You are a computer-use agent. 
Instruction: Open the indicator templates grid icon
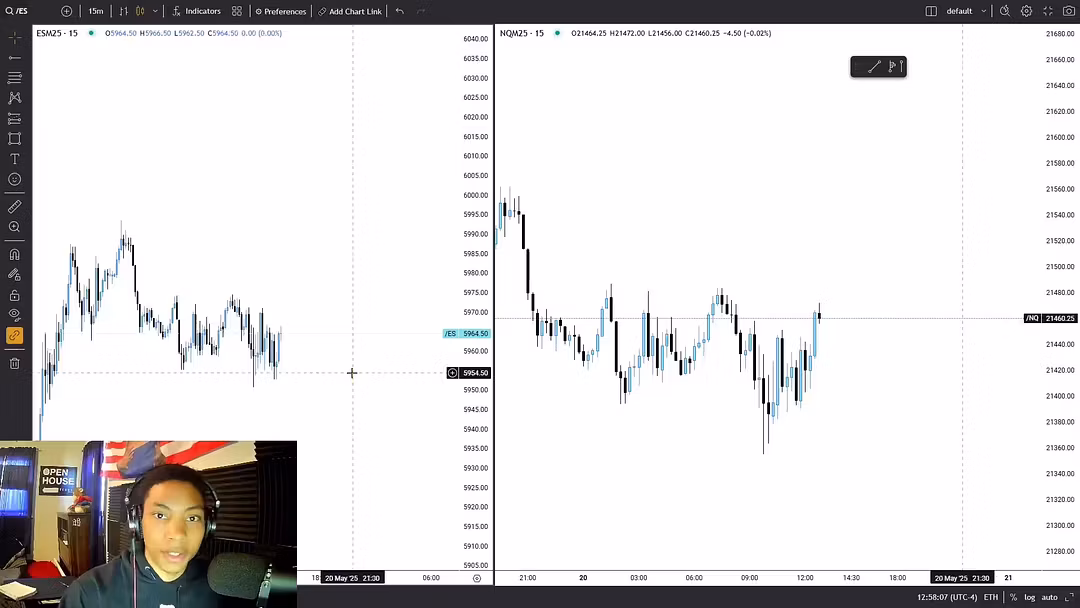click(x=237, y=11)
